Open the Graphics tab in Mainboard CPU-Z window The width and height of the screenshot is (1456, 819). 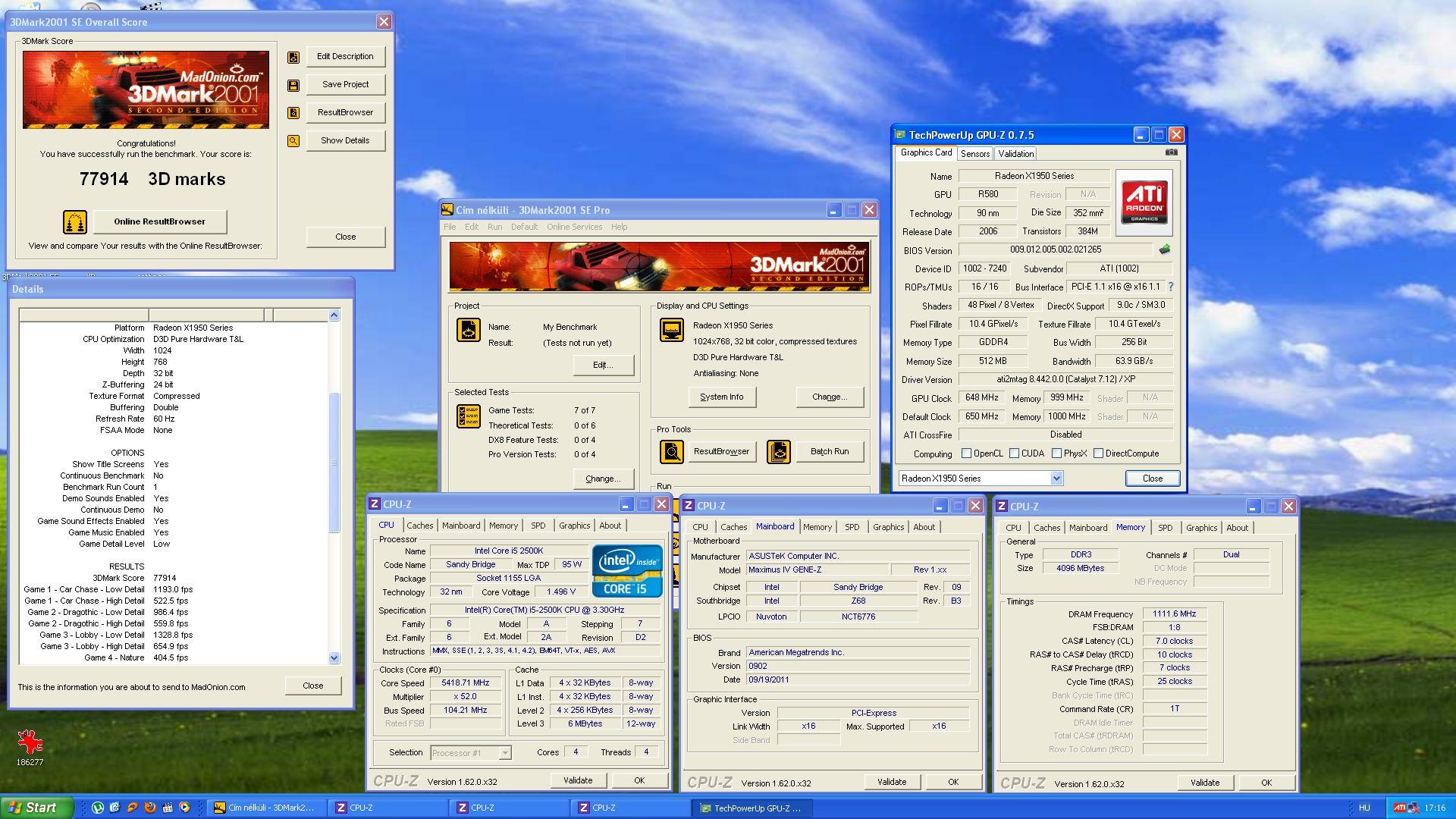(888, 527)
